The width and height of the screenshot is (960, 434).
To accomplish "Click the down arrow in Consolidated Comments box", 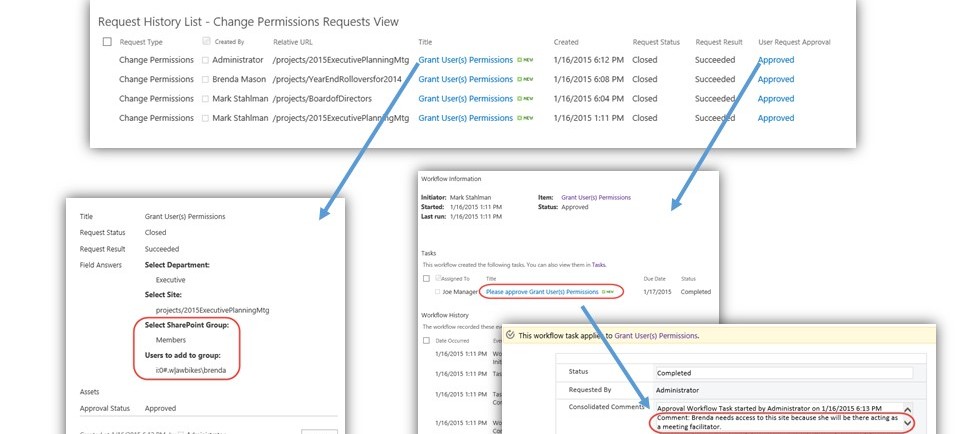I will pyautogui.click(x=907, y=424).
